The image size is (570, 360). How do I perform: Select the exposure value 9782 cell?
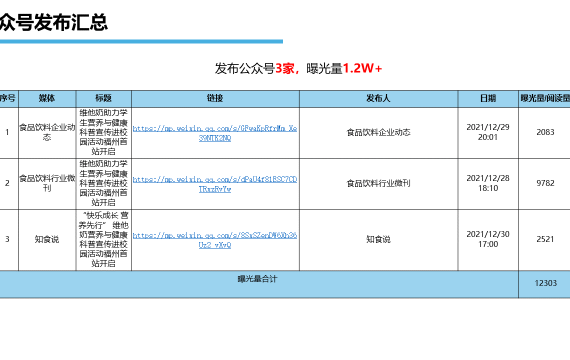(545, 183)
